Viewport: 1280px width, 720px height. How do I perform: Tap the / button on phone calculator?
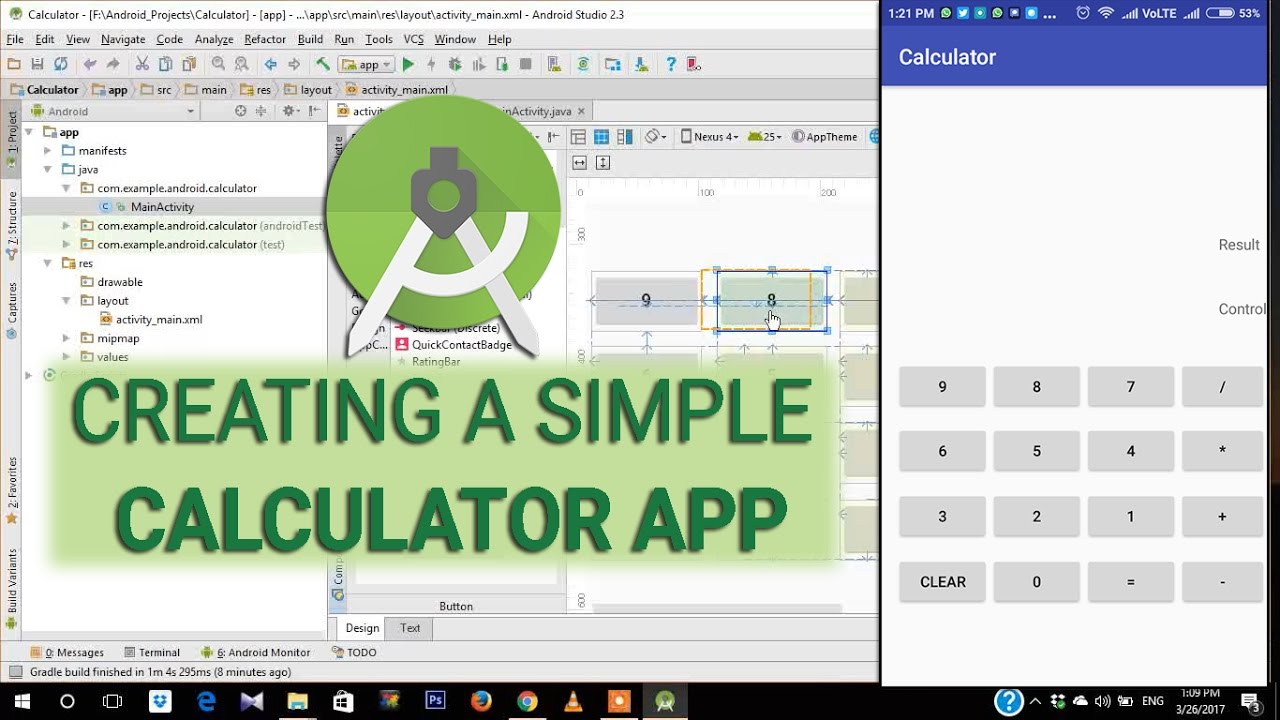(x=1222, y=387)
